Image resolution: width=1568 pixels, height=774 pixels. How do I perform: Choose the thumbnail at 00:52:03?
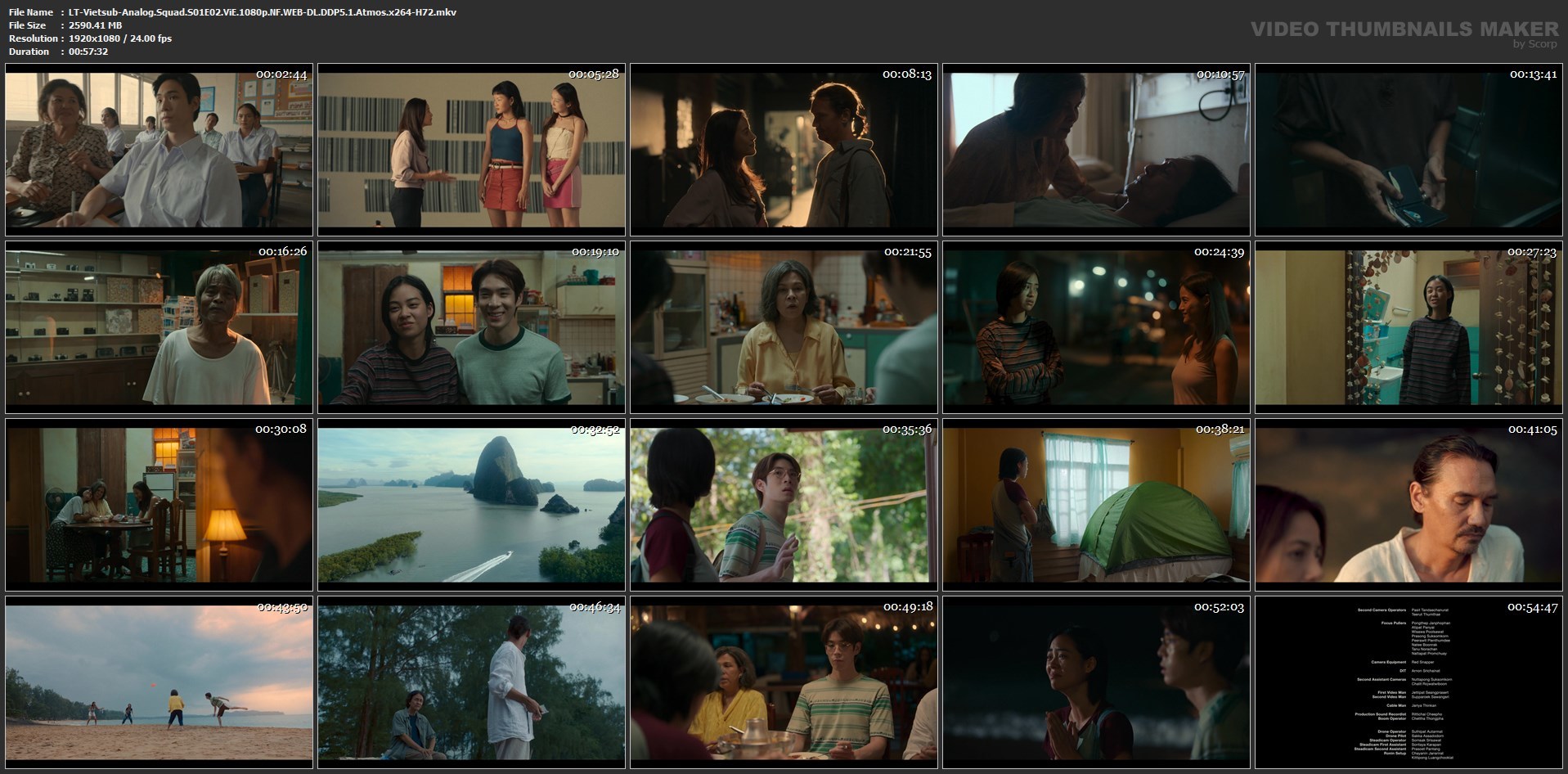[x=1096, y=682]
